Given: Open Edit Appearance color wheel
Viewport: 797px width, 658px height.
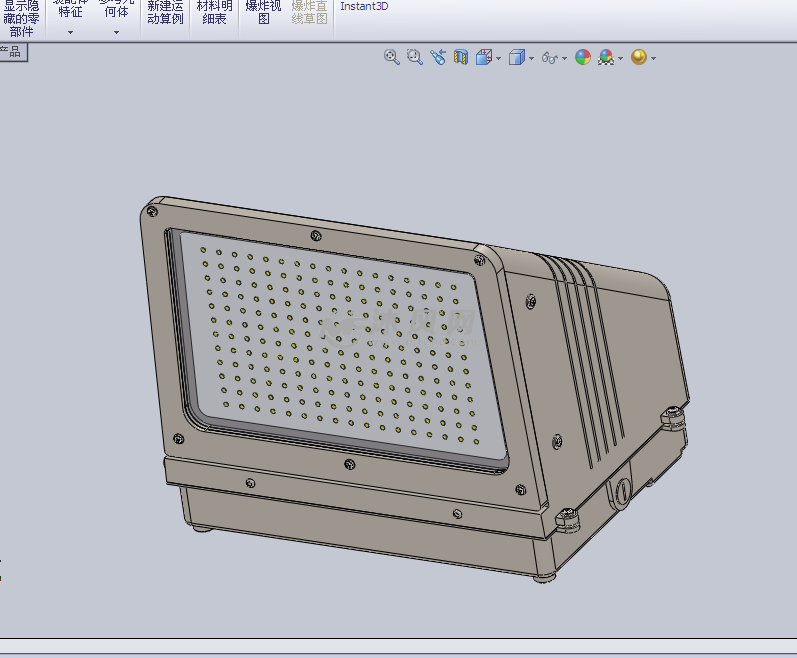Looking at the screenshot, I should click(583, 58).
